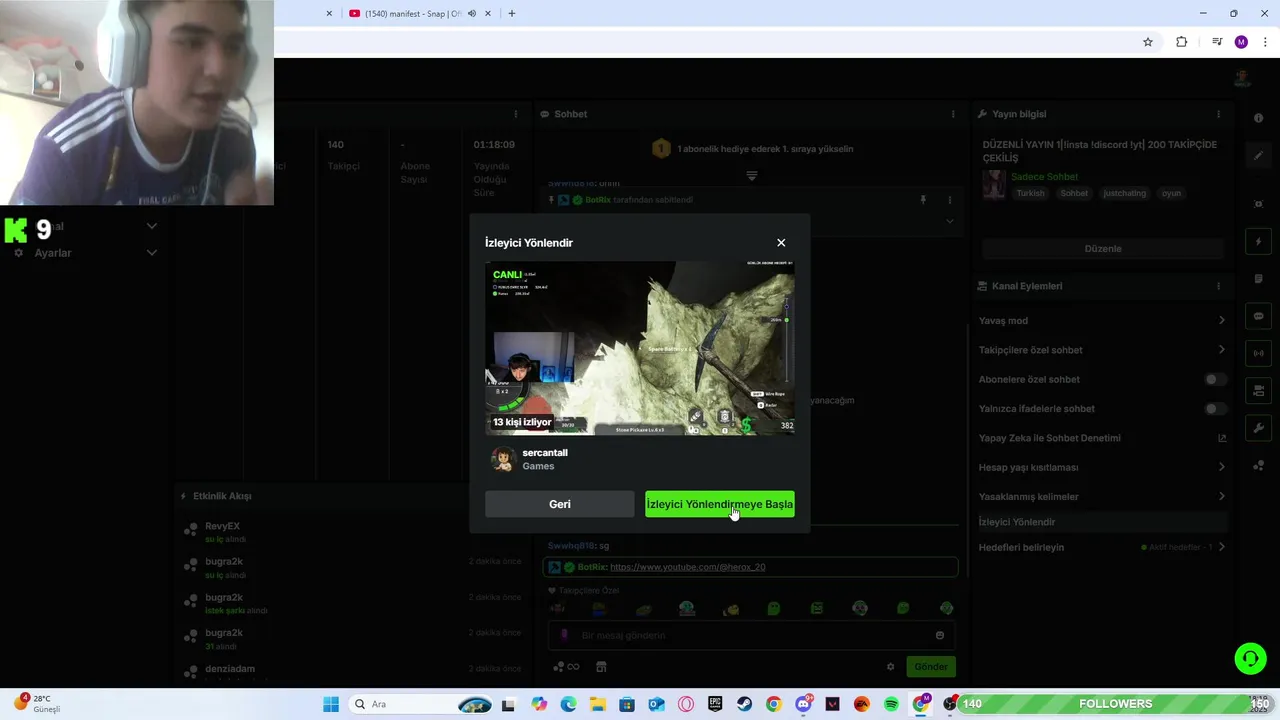Click the justchating tag
Screen dimensions: 1280x720
tap(1124, 193)
